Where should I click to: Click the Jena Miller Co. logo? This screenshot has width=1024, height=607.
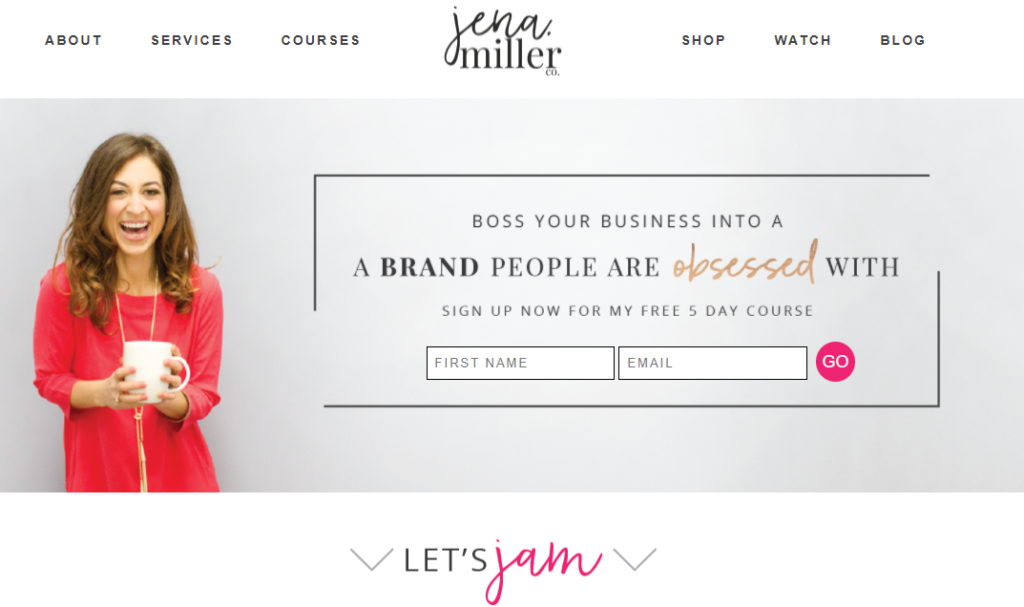pos(502,42)
